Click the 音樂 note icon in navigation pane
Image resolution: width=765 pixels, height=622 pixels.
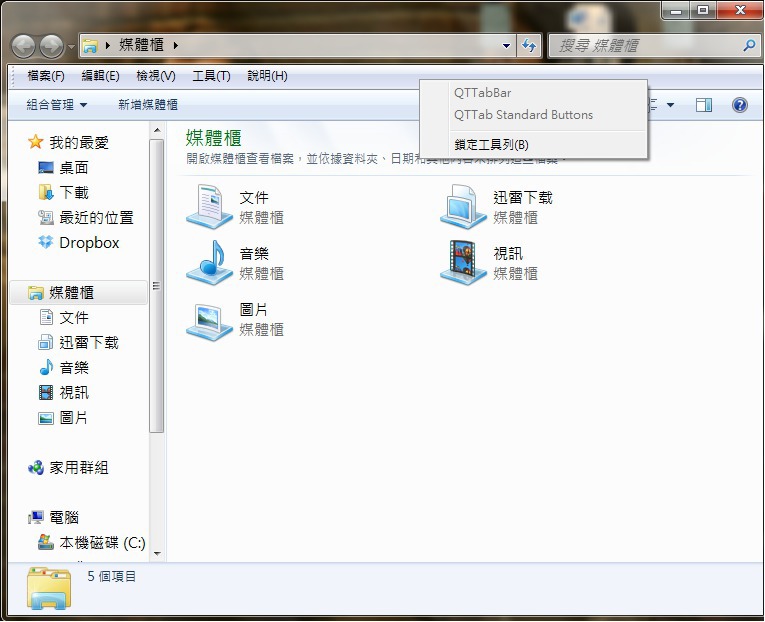46,367
